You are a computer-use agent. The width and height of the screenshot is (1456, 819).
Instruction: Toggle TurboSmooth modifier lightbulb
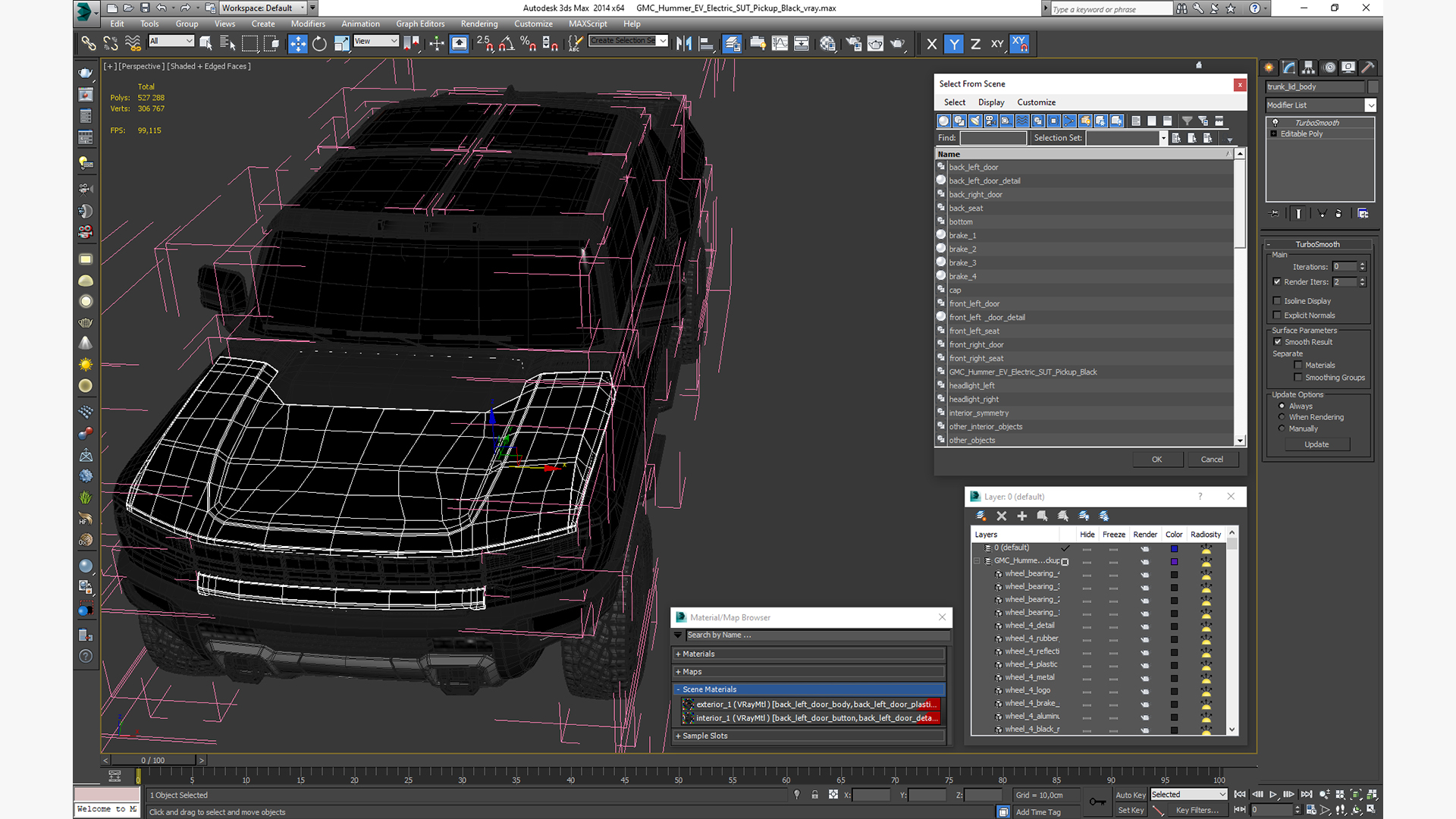pos(1275,123)
